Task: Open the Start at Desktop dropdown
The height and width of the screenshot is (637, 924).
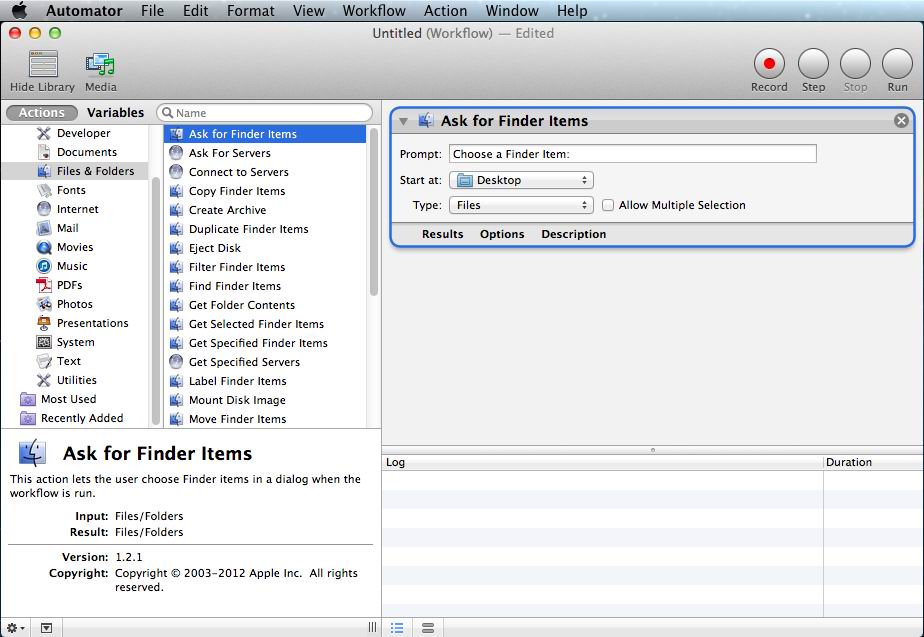Action: (x=521, y=180)
